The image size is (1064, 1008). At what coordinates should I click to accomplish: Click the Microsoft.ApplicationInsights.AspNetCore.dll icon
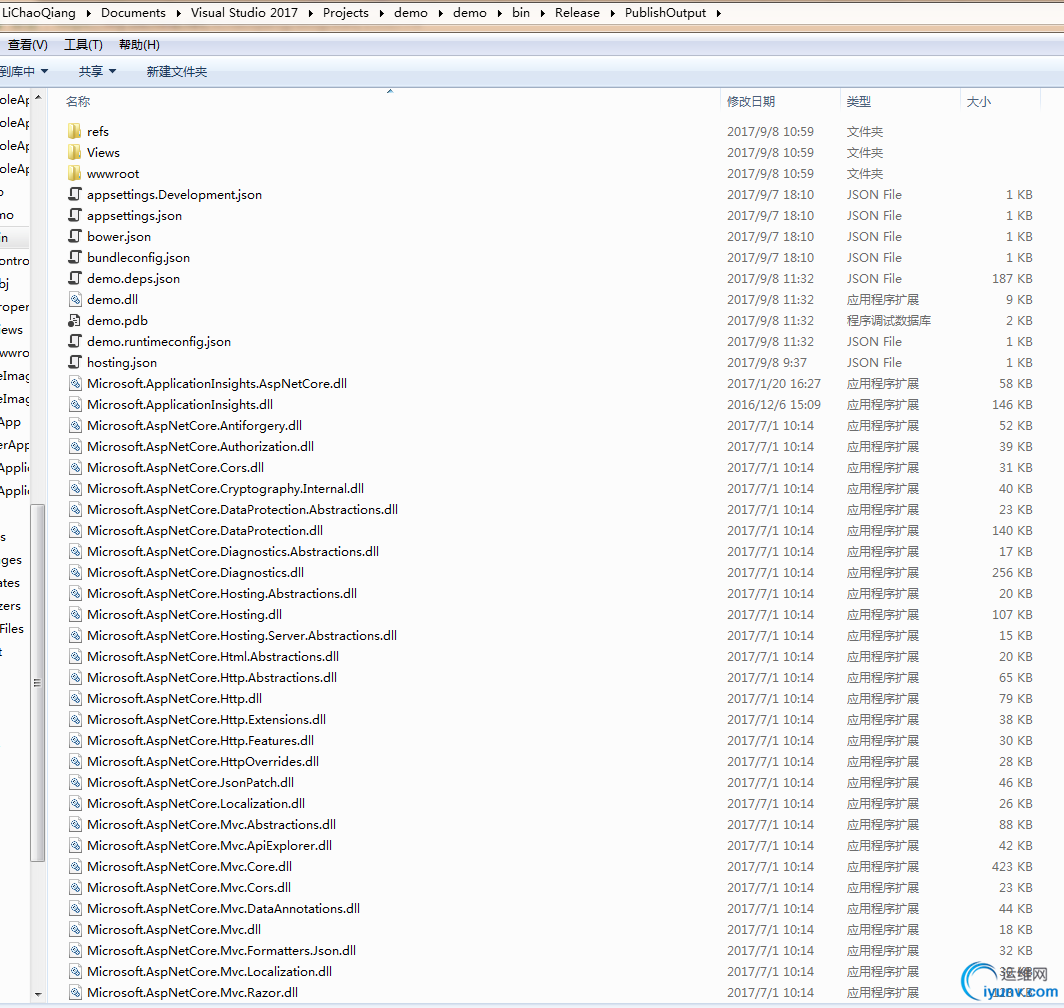pyautogui.click(x=75, y=384)
